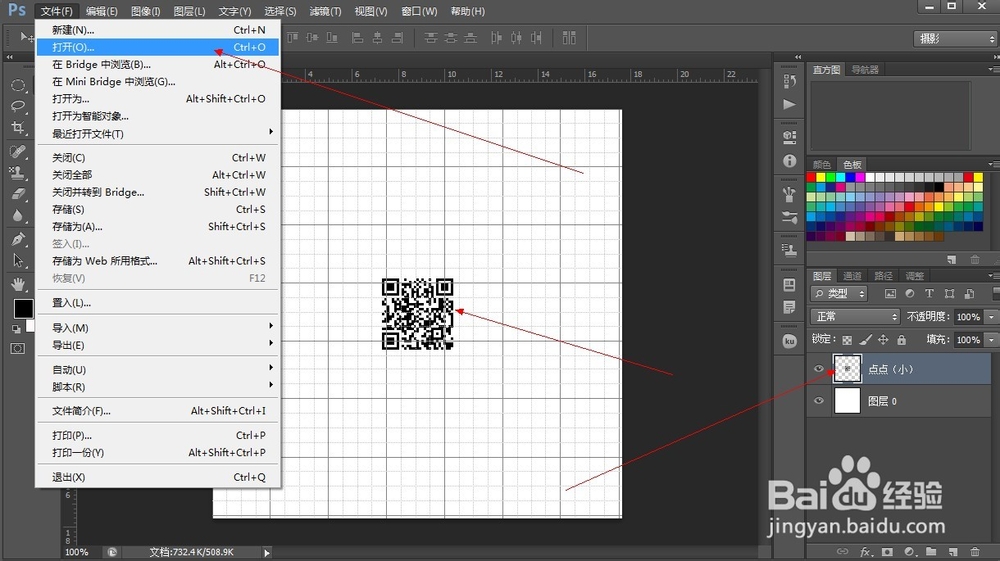Choose 新建(N)... menu item

coord(158,30)
